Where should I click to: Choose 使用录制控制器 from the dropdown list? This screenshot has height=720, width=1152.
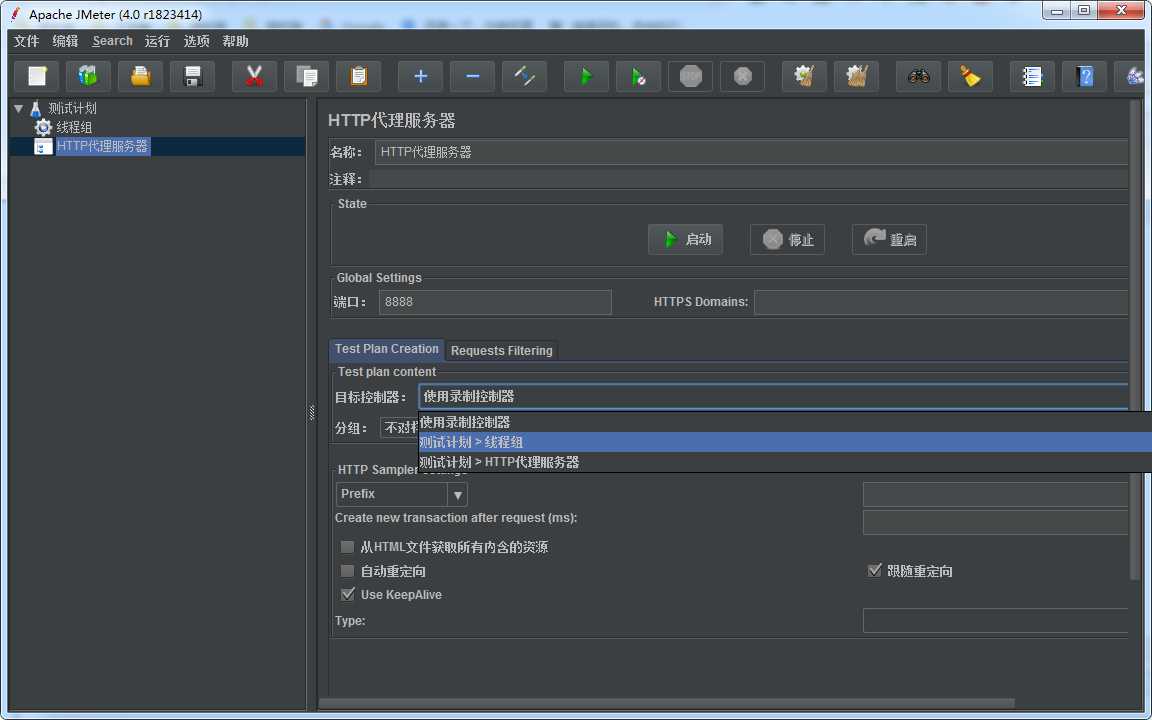click(x=785, y=422)
